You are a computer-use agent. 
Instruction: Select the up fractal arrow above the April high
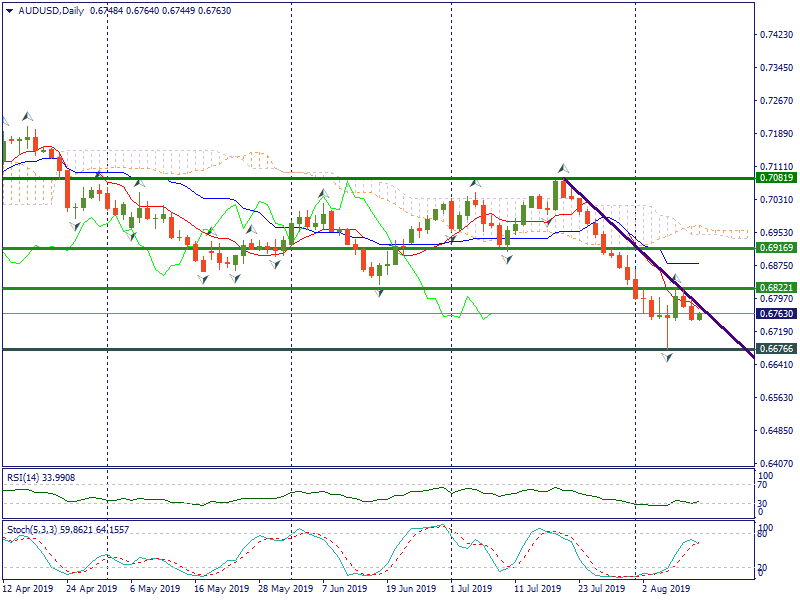click(x=27, y=117)
